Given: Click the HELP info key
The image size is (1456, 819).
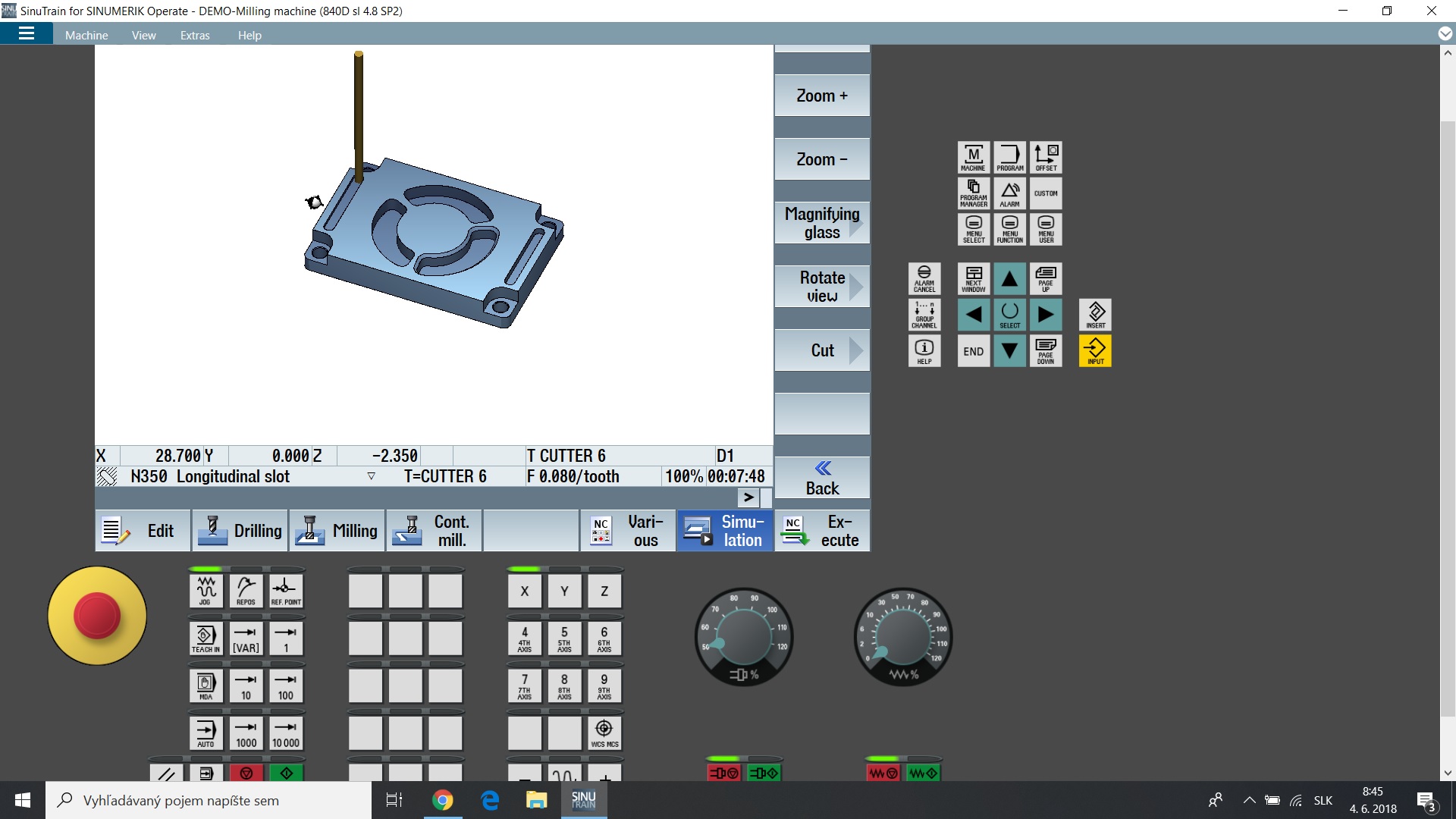Looking at the screenshot, I should click(924, 351).
